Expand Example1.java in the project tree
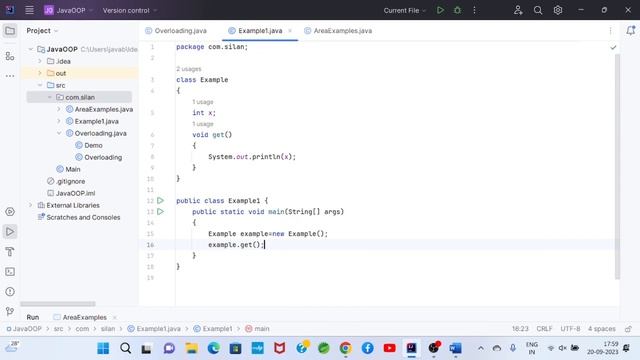Screen dimensions: 640x360 pyautogui.click(x=59, y=121)
